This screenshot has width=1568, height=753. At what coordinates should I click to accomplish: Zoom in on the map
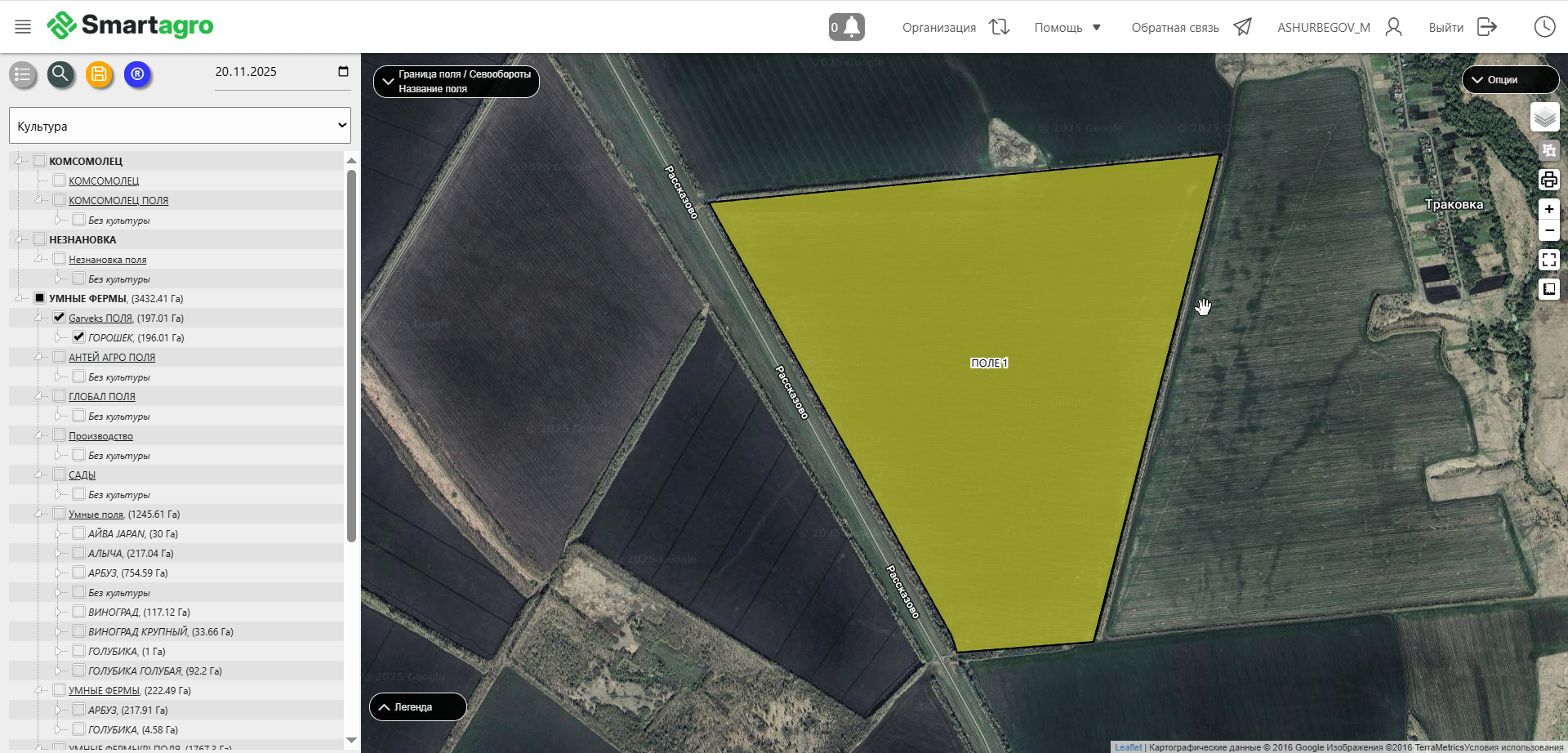tap(1548, 209)
